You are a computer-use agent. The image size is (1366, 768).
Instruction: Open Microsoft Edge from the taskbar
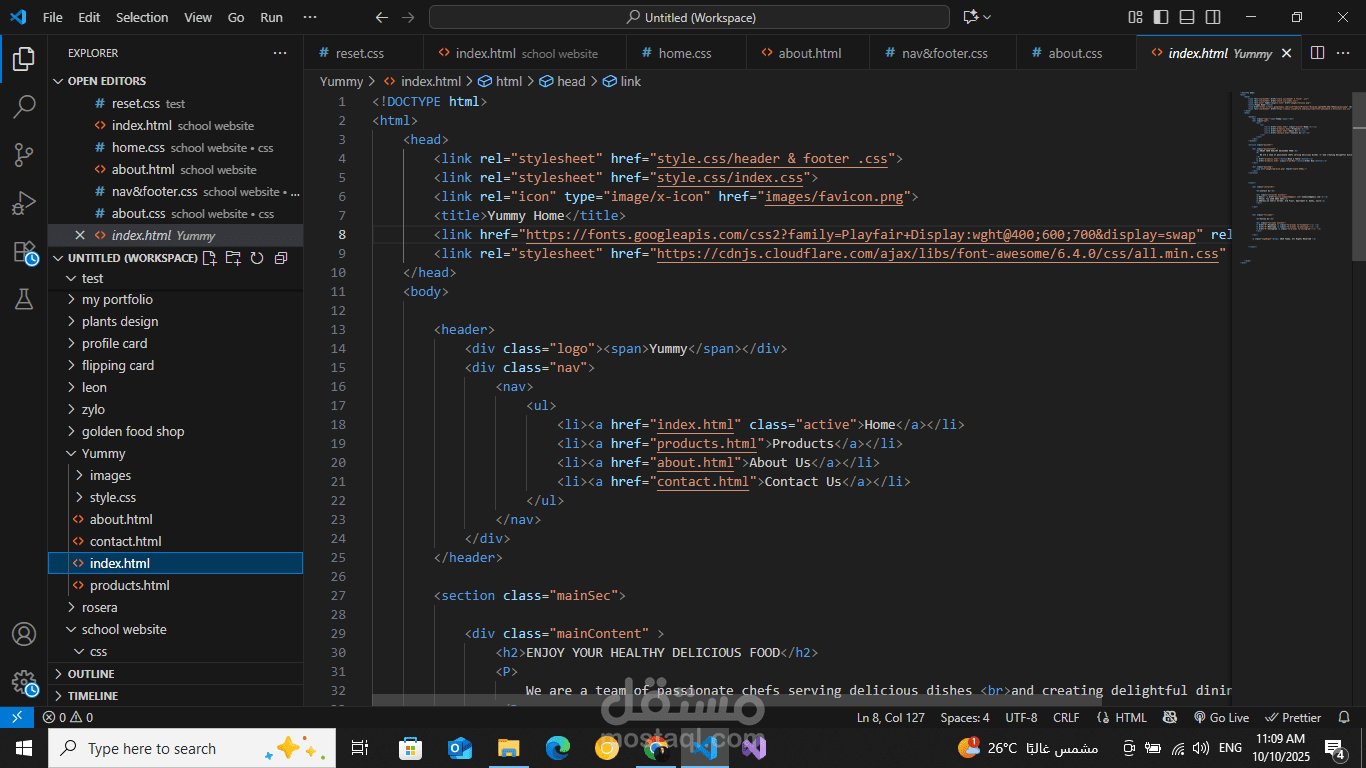pos(558,748)
